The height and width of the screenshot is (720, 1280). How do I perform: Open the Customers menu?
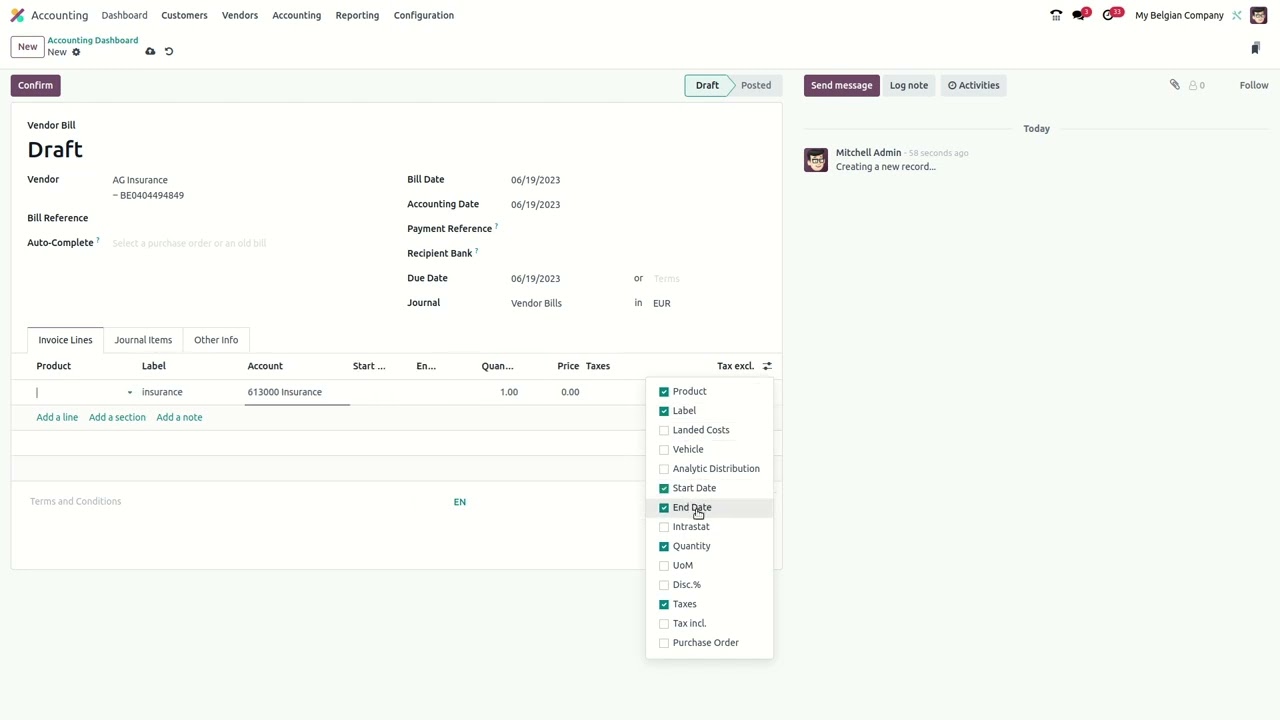tap(184, 15)
